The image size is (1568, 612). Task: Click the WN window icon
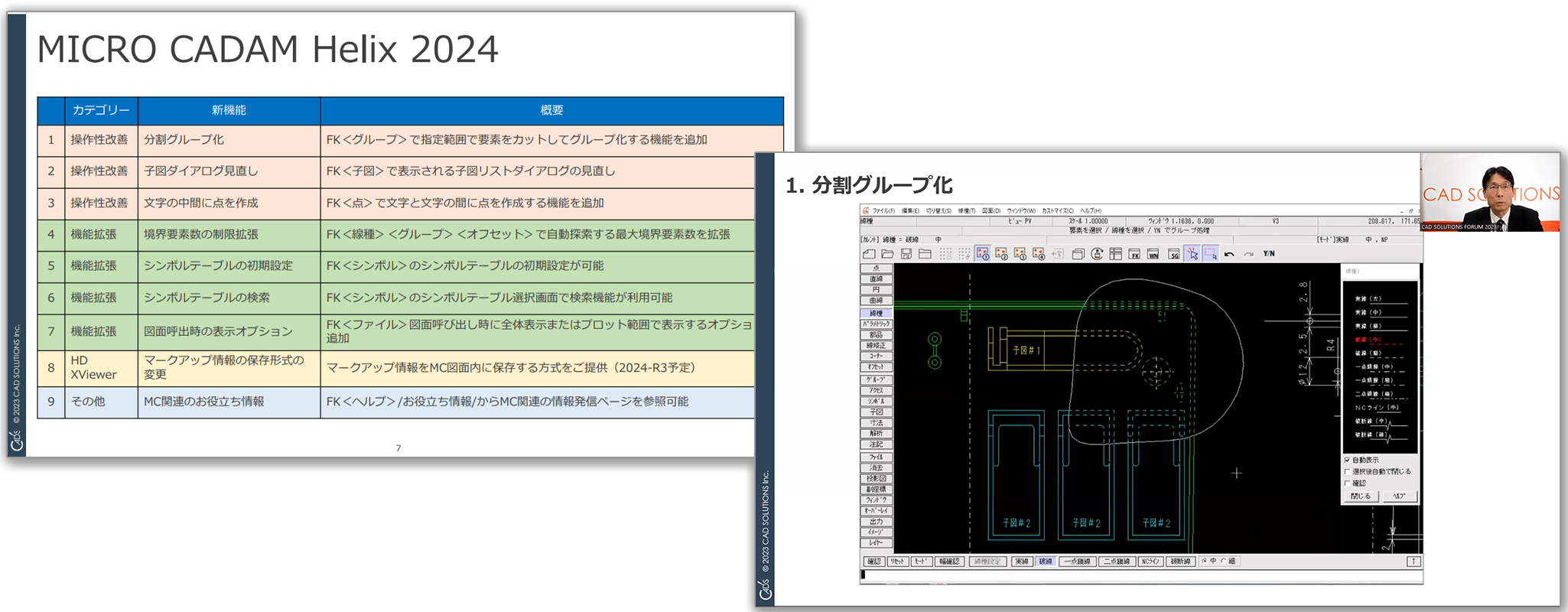coord(1153,254)
